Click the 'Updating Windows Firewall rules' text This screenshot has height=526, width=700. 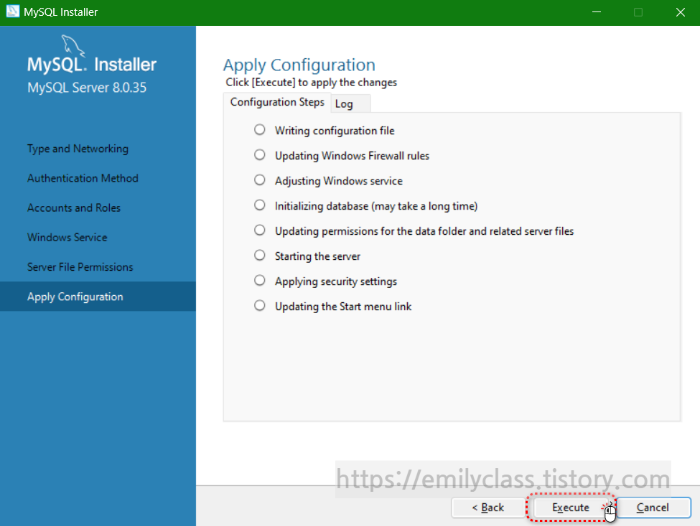pyautogui.click(x=352, y=156)
